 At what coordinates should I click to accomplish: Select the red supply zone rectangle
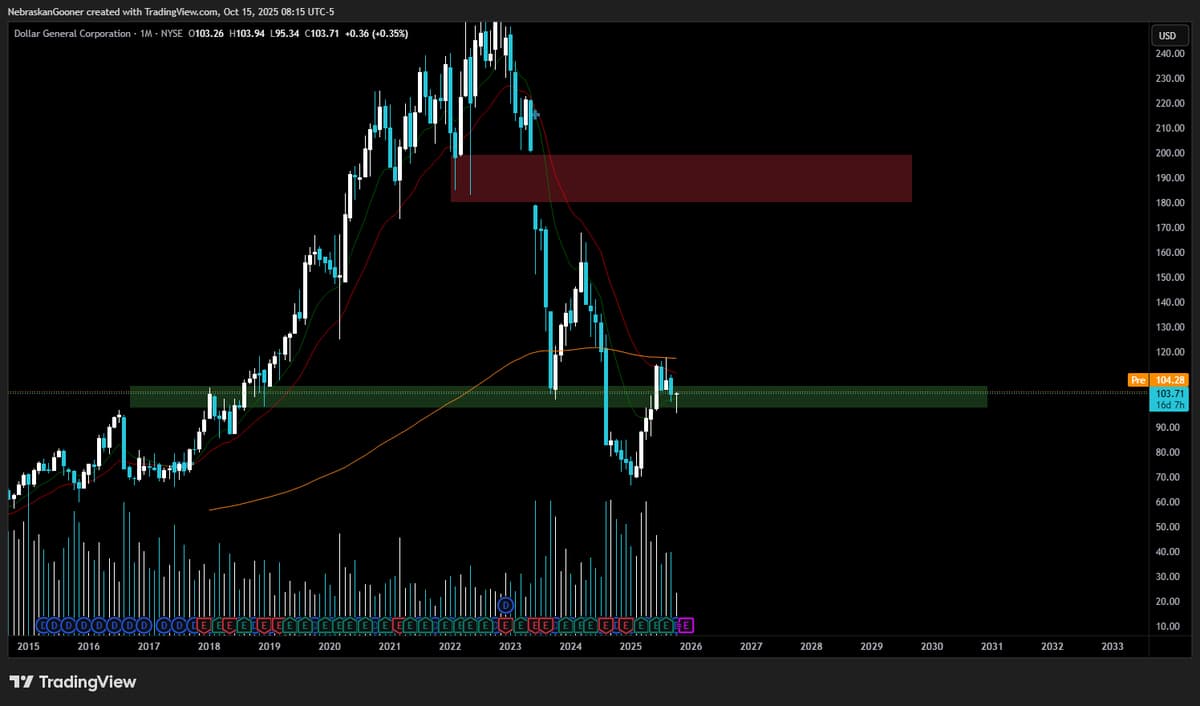[x=680, y=178]
